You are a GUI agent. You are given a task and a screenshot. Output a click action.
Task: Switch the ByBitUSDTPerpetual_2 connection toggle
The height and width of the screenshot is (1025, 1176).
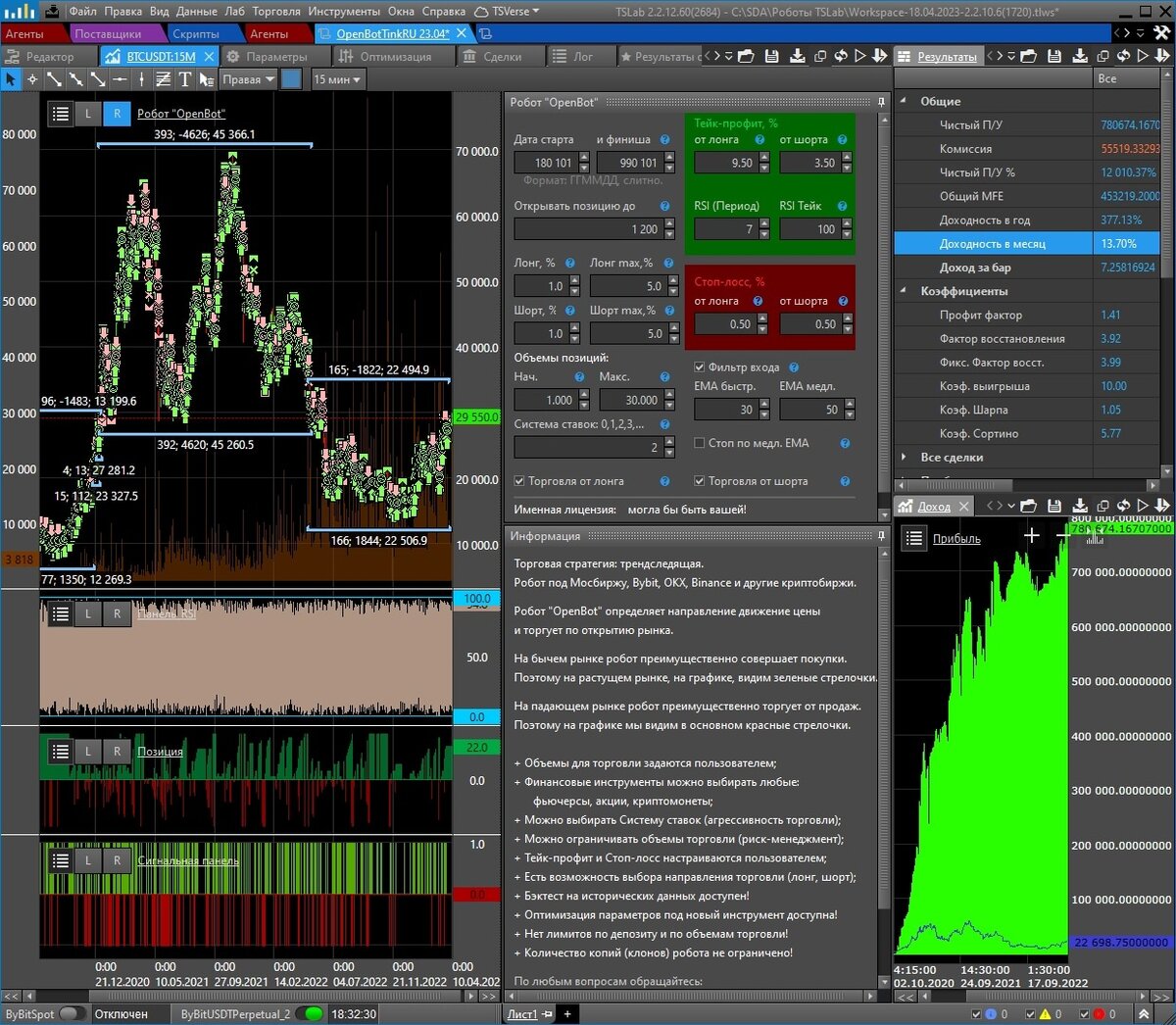coord(311,1014)
